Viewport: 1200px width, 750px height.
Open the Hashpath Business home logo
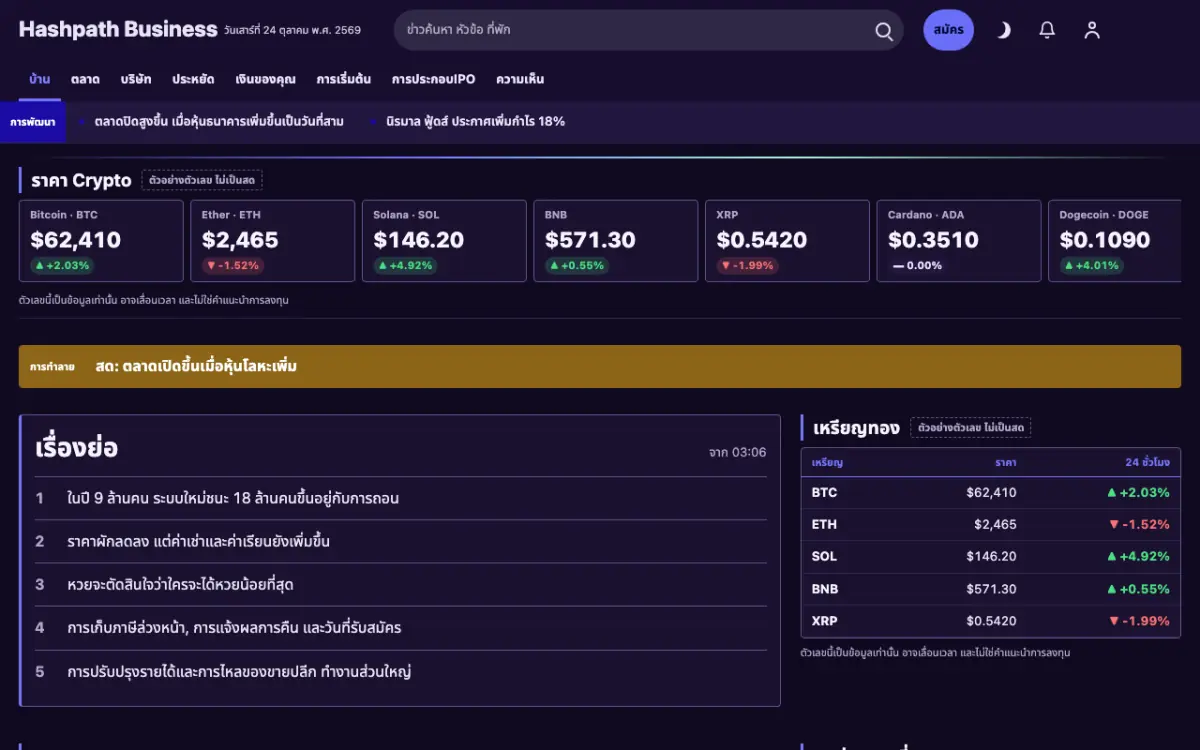point(118,30)
